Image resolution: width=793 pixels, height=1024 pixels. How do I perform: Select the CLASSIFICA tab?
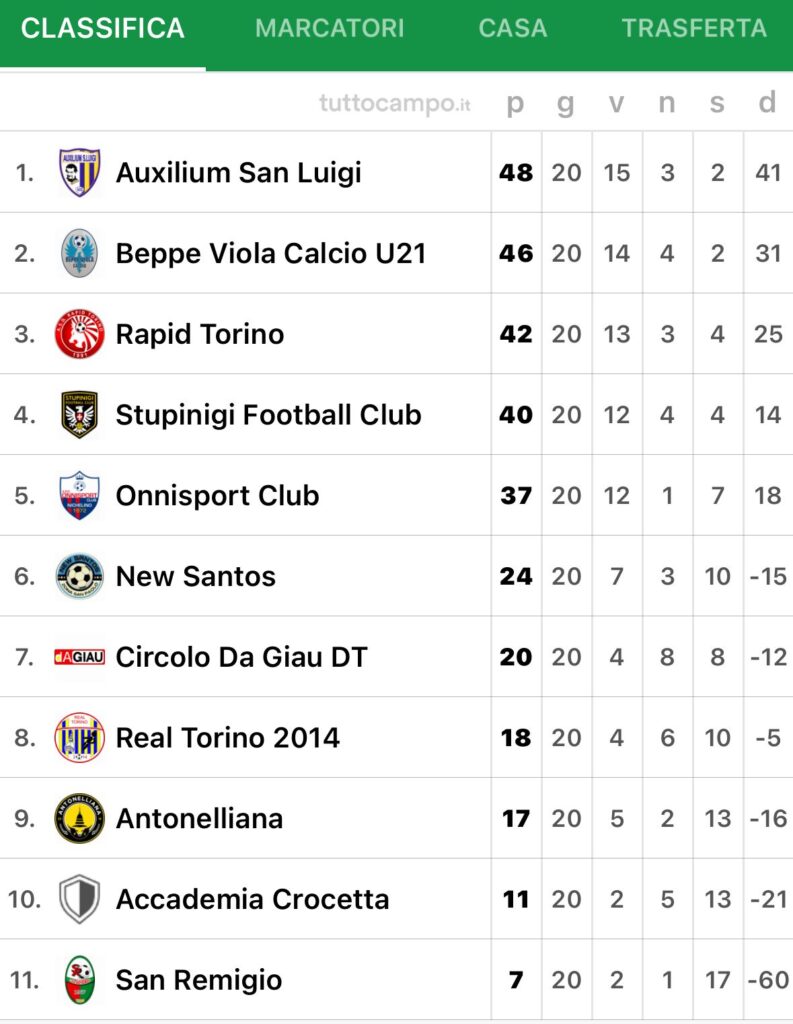103,28
